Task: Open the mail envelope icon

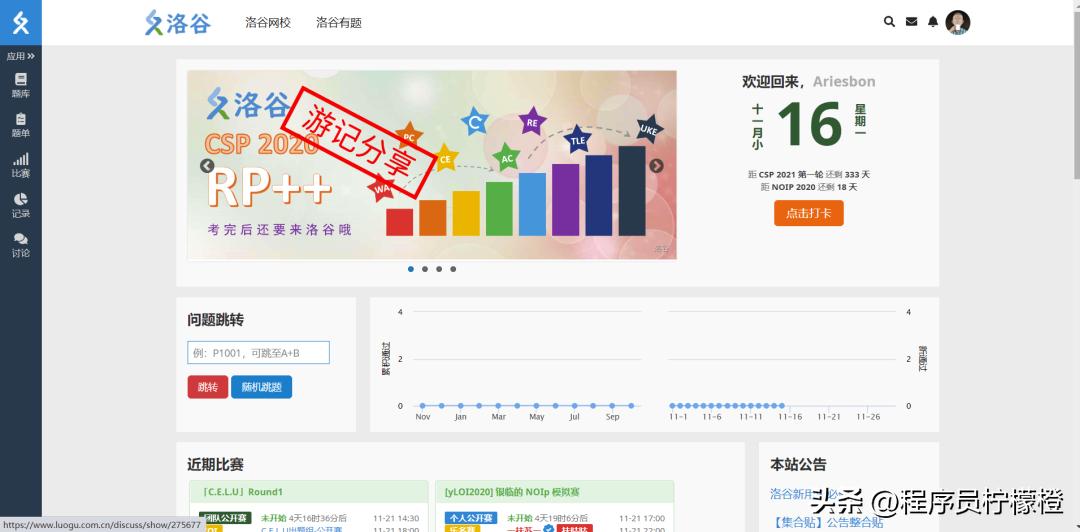Action: pos(911,22)
